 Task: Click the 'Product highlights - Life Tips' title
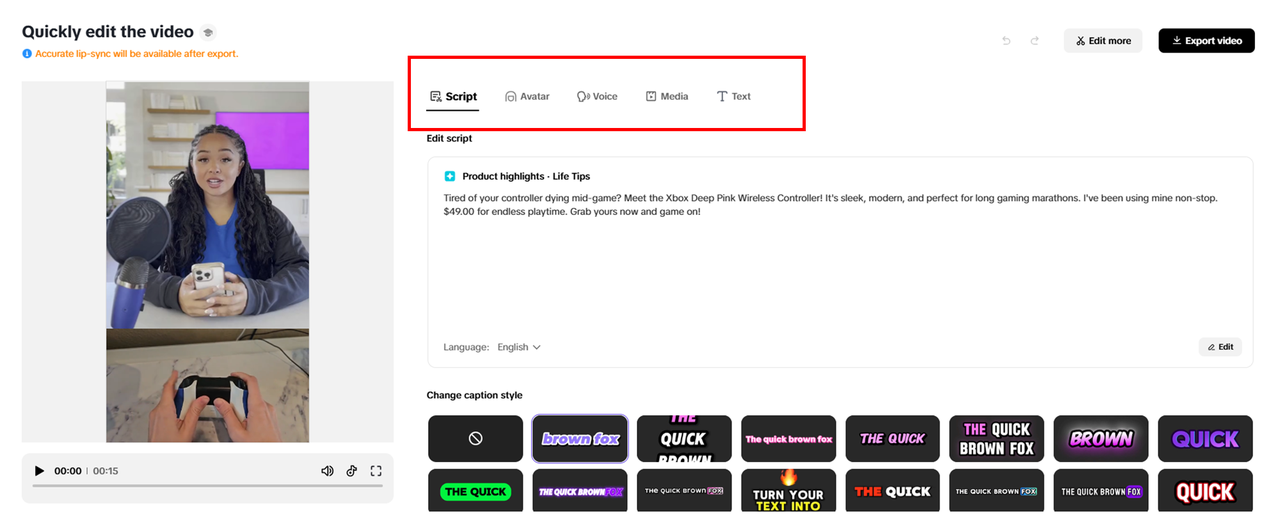(x=526, y=176)
